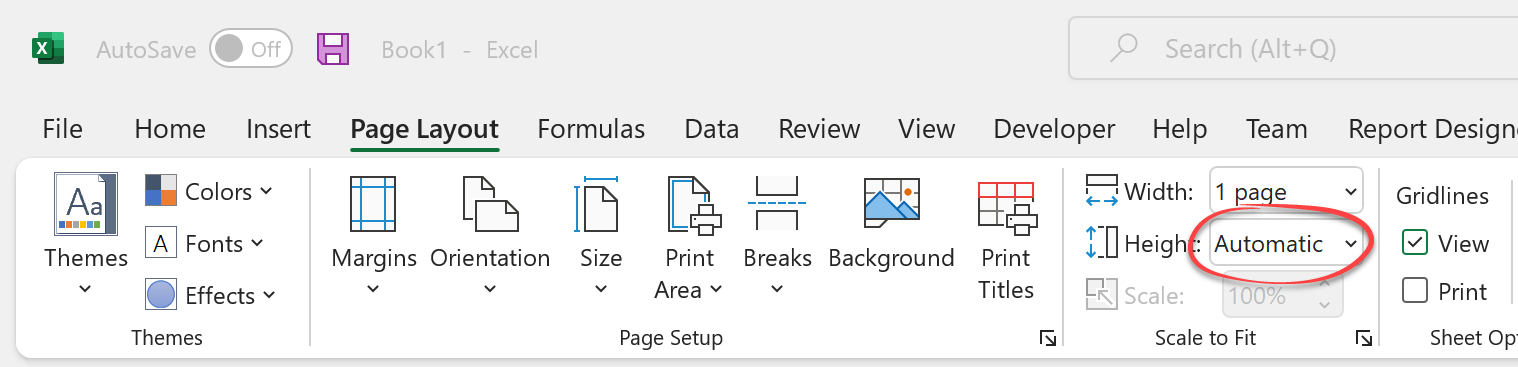Screen dimensions: 1518x367
Task: Go to the Data tab
Action: (712, 129)
